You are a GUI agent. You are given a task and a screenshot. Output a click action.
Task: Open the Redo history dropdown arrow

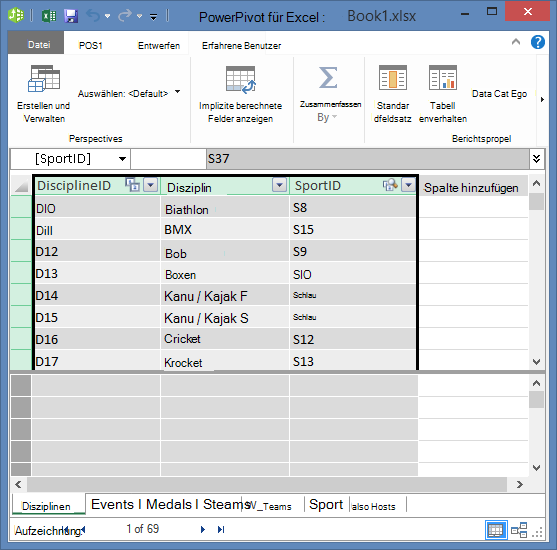[140, 16]
